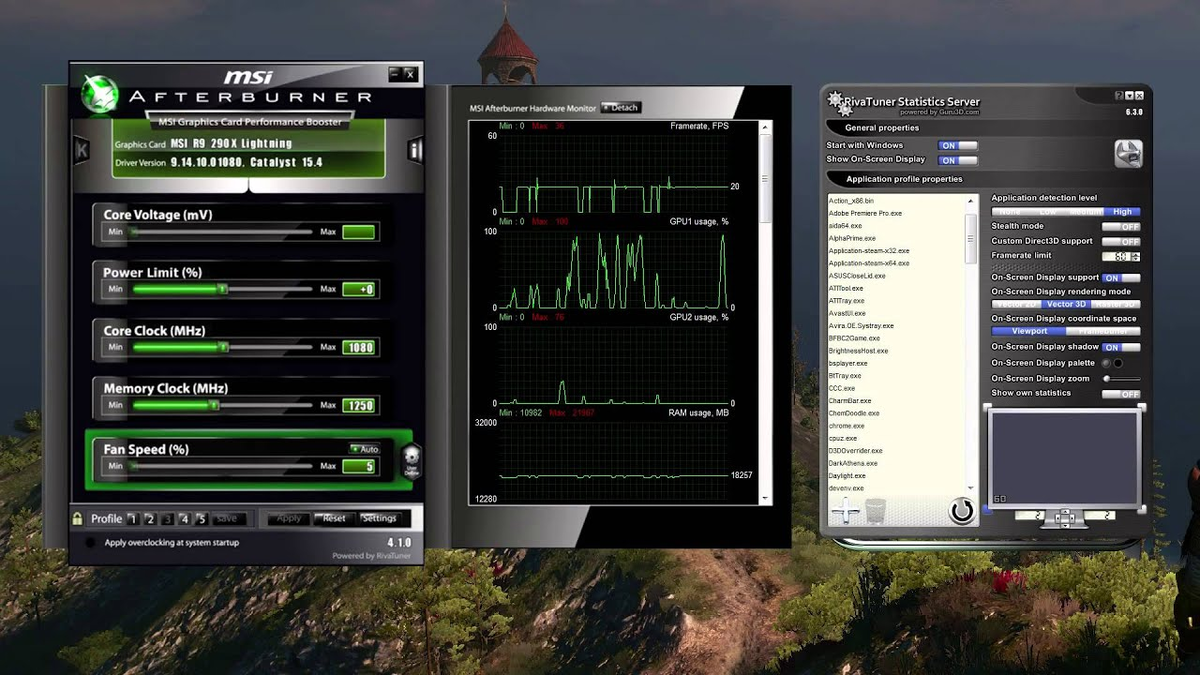Toggle the profile lock padlock icon
Screen dimensions: 1200x675
click(77, 519)
